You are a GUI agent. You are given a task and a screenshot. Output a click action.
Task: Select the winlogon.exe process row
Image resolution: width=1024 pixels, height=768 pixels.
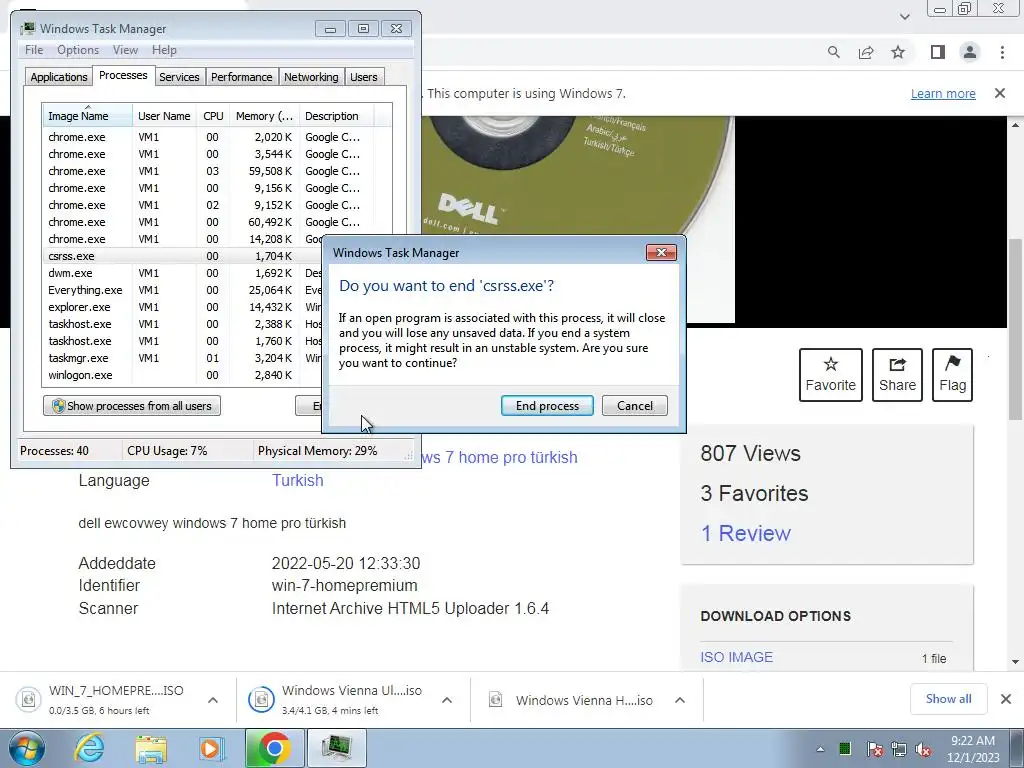tap(184, 375)
